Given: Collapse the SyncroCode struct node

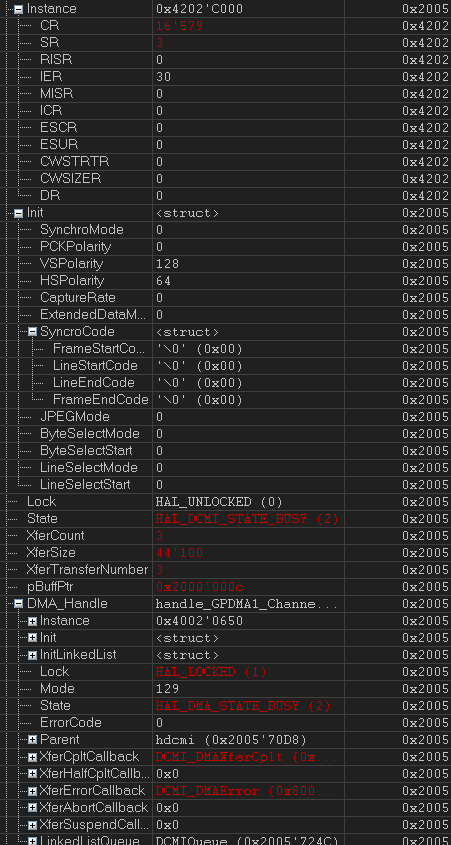Looking at the screenshot, I should pyautogui.click(x=32, y=332).
